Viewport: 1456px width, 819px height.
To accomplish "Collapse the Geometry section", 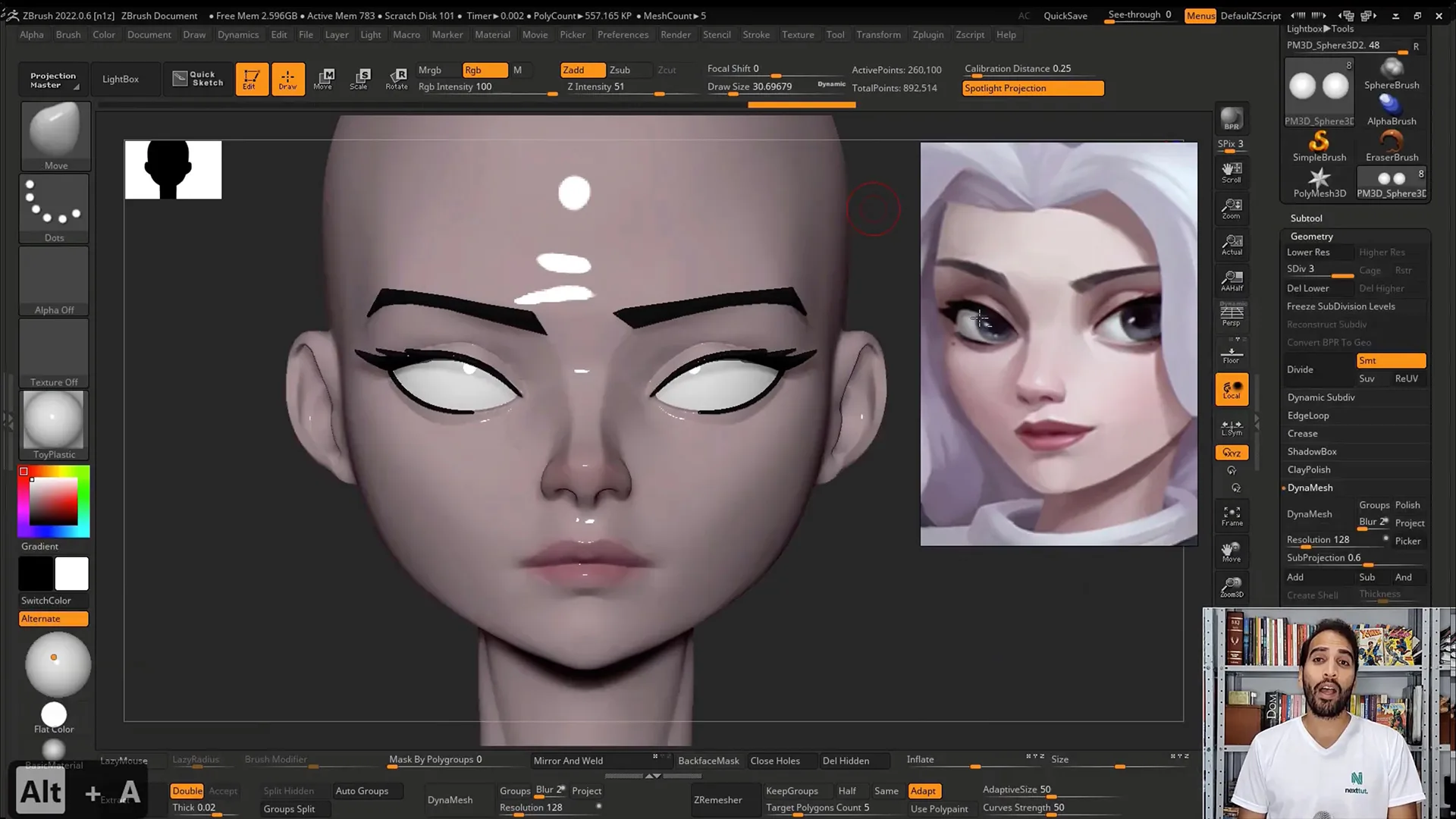I will point(1311,237).
